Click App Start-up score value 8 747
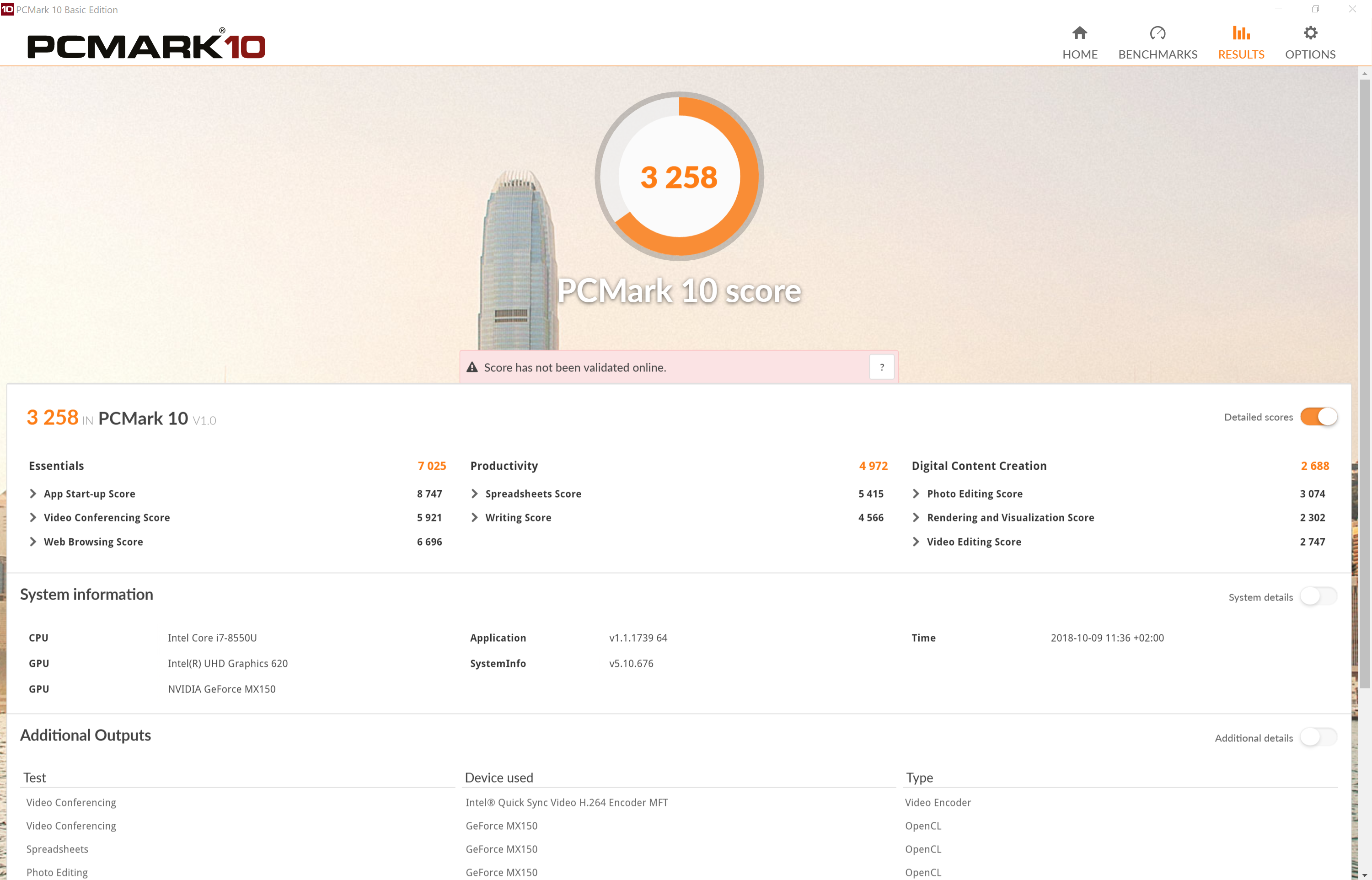The image size is (1372, 880). (429, 494)
